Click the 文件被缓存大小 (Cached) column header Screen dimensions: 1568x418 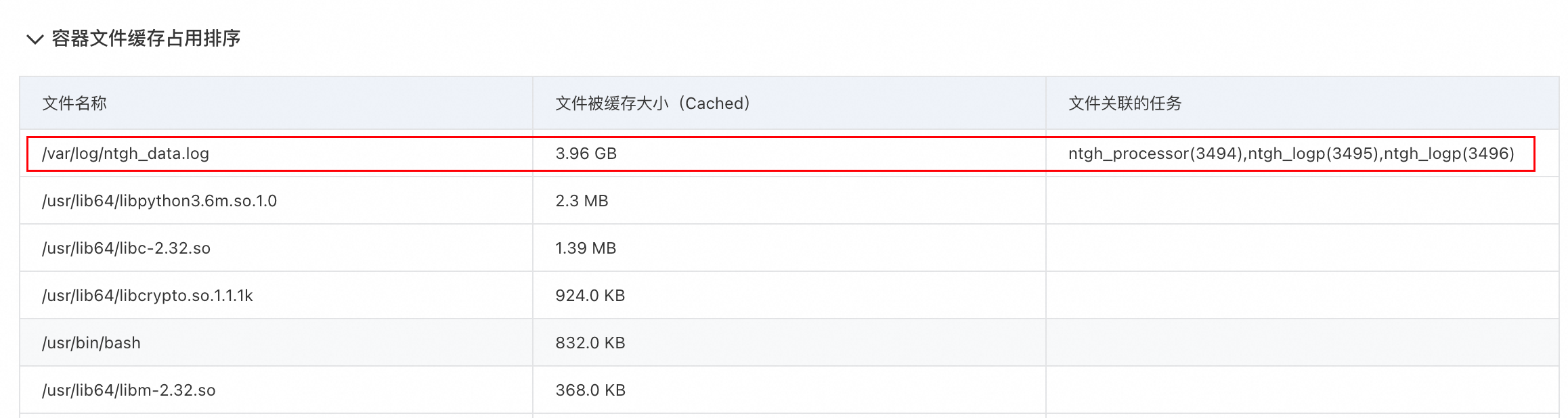pos(652,103)
